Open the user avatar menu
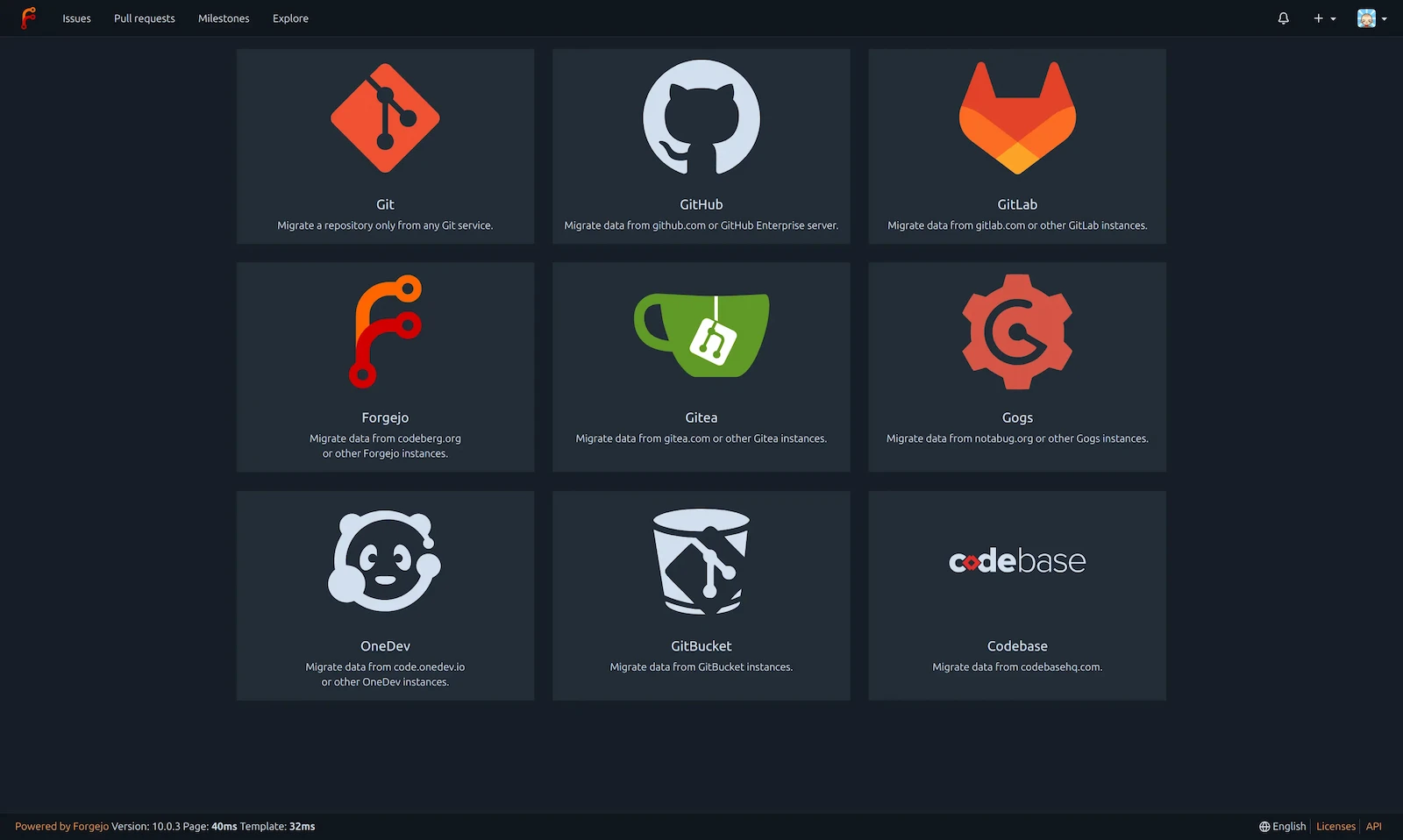Viewport: 1403px width, 840px height. pyautogui.click(x=1371, y=18)
